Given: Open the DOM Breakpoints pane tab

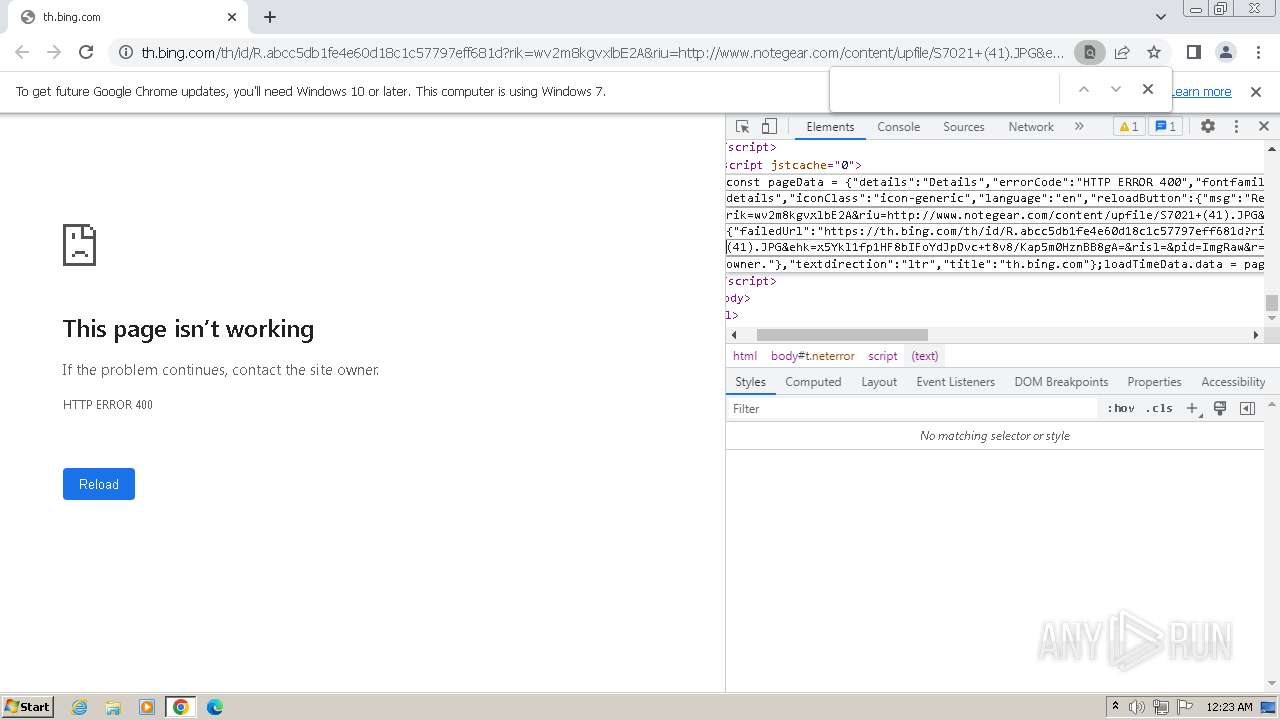Looking at the screenshot, I should coord(1061,382).
